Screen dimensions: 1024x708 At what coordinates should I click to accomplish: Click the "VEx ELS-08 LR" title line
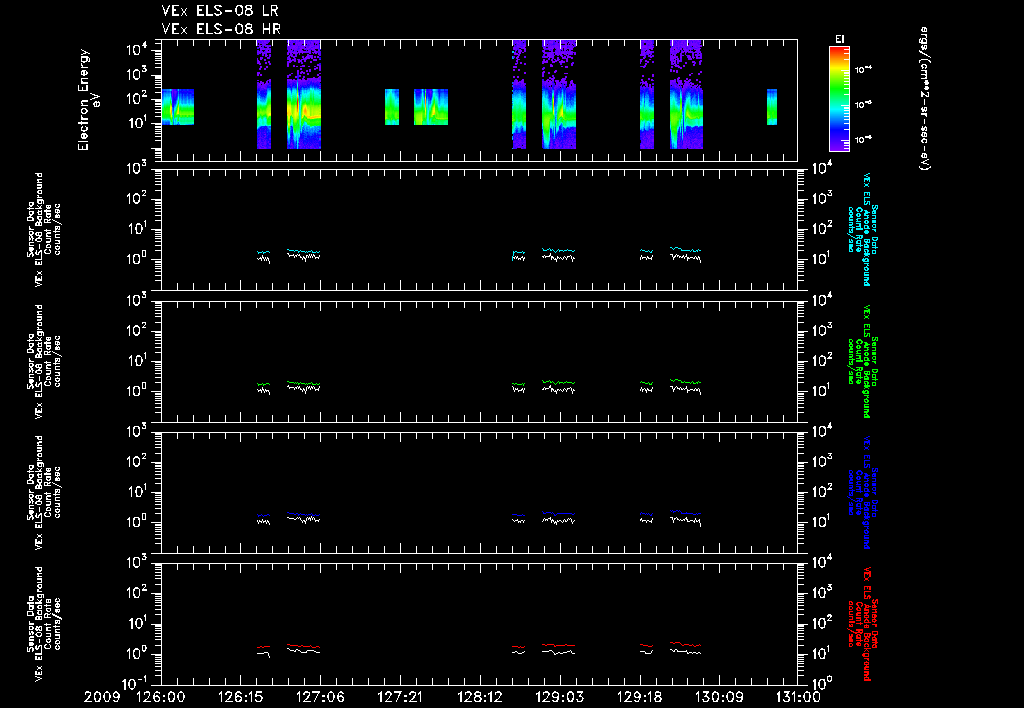(222, 11)
